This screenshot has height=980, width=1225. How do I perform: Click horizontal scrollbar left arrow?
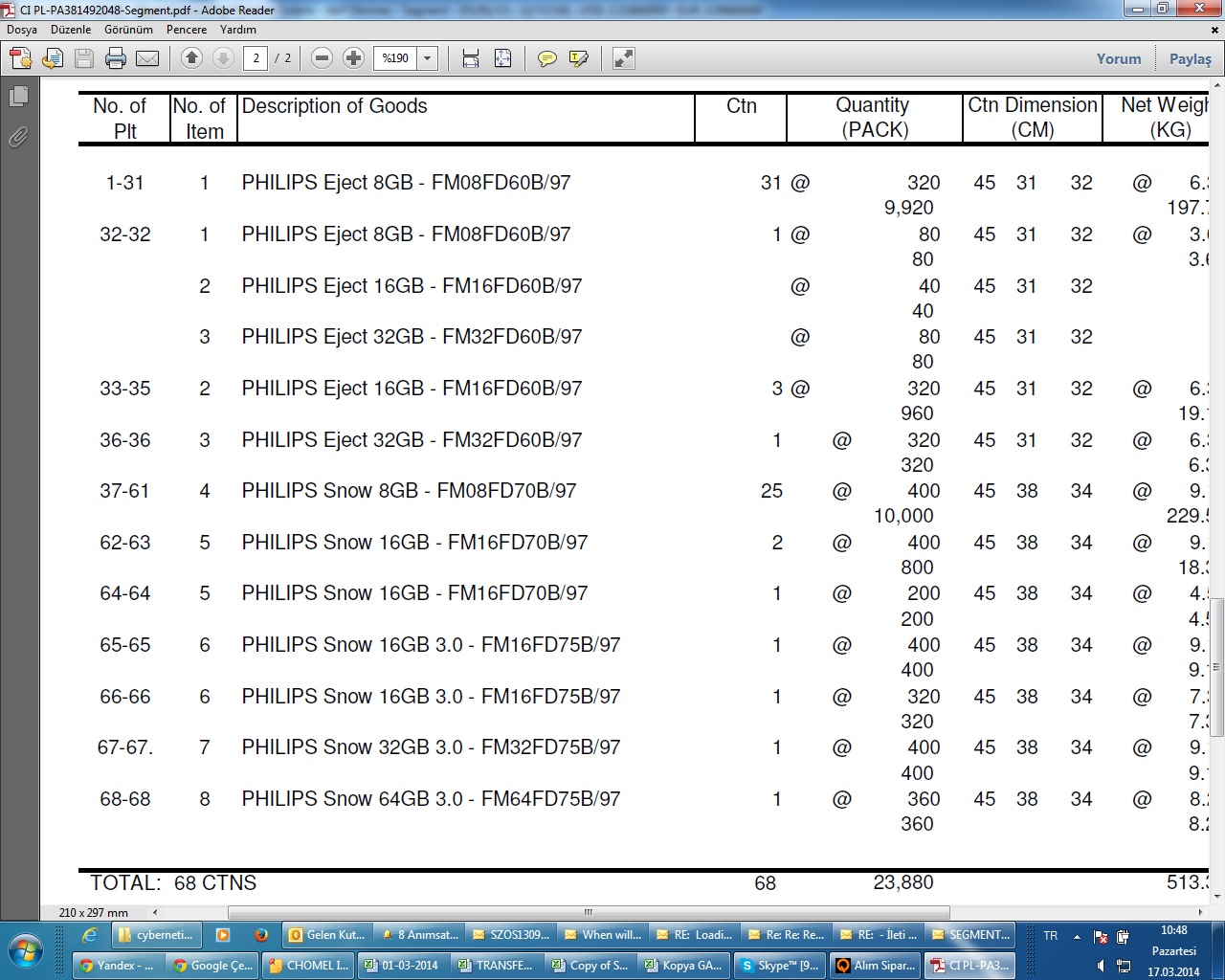(x=155, y=912)
